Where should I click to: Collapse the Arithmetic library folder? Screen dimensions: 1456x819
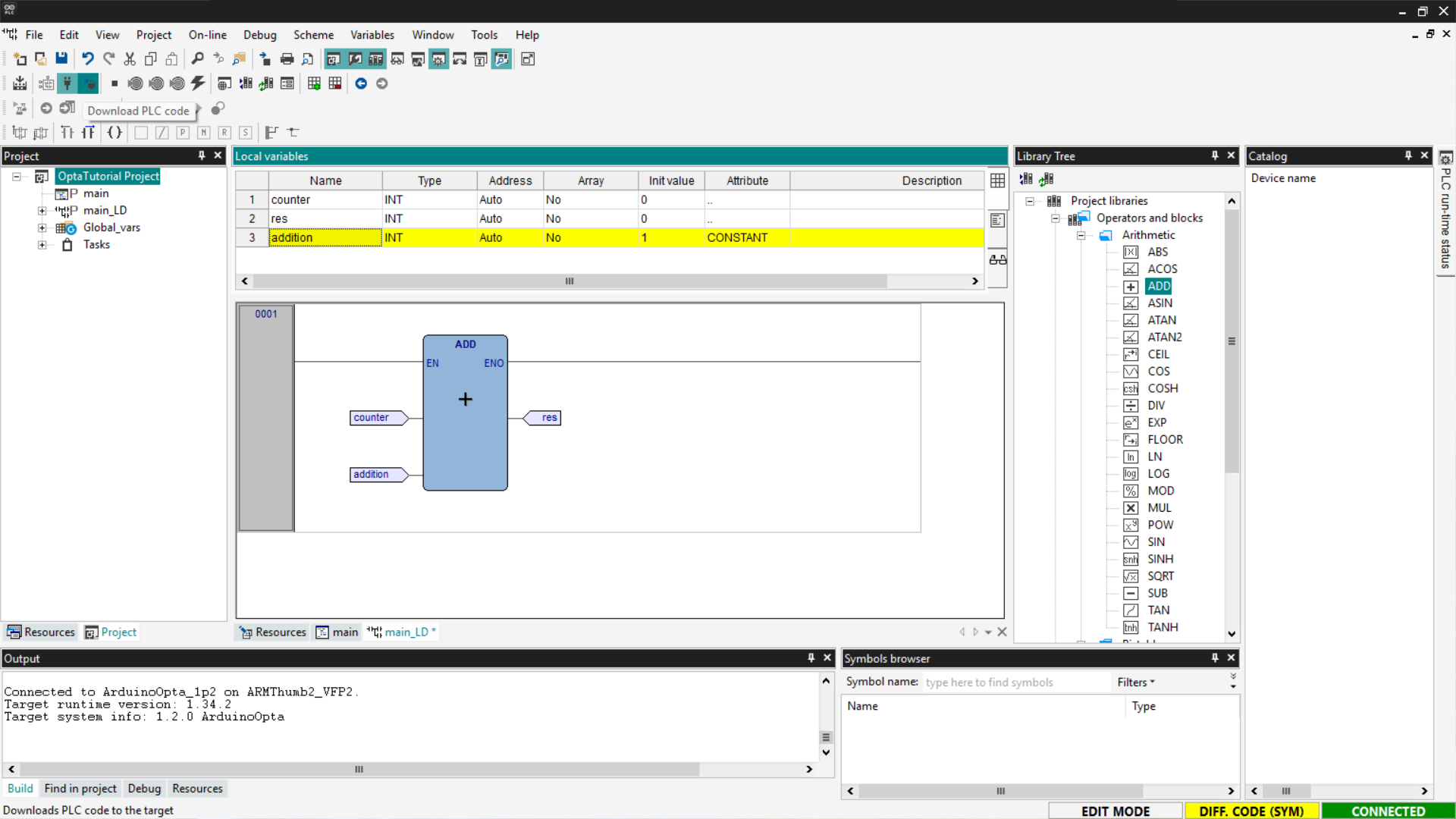tap(1081, 235)
